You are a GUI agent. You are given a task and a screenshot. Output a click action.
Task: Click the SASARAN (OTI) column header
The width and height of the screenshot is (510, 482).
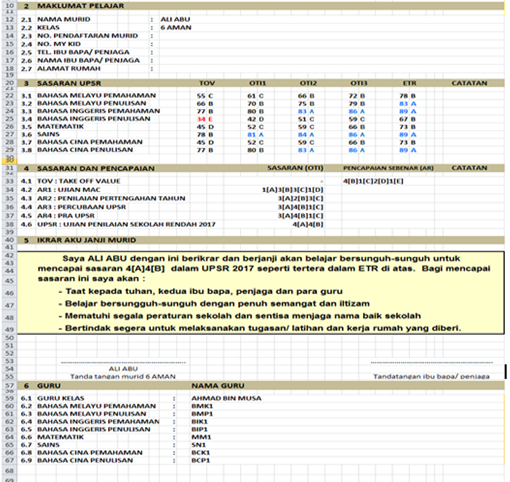(295, 168)
